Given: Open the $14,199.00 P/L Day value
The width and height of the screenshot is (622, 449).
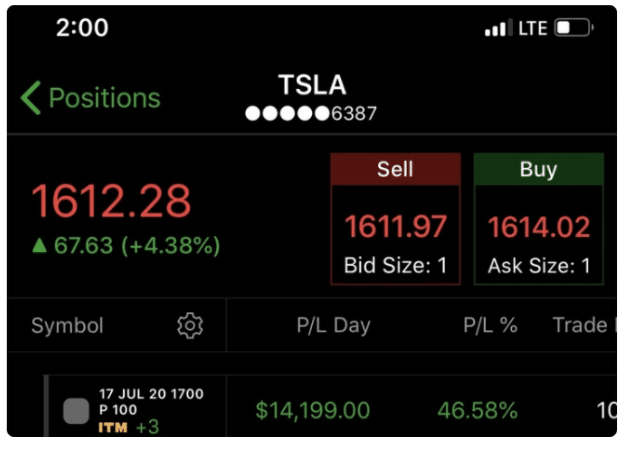Looking at the screenshot, I should point(313,410).
